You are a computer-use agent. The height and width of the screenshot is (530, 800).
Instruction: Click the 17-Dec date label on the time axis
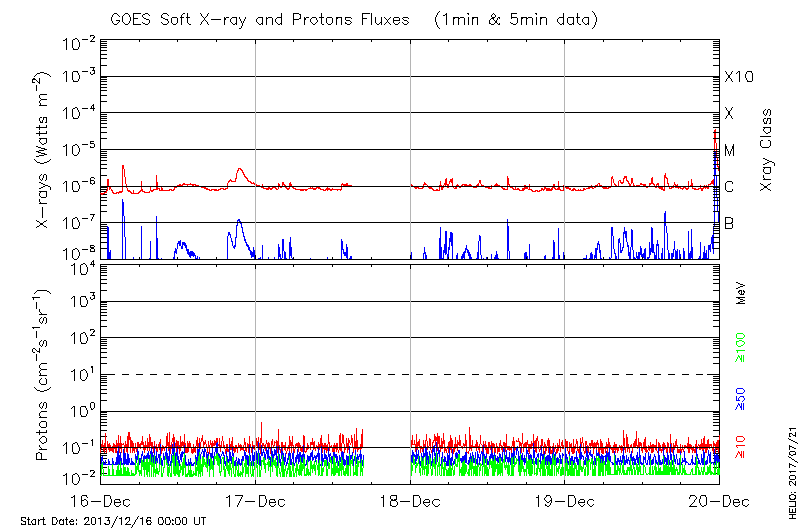256,501
